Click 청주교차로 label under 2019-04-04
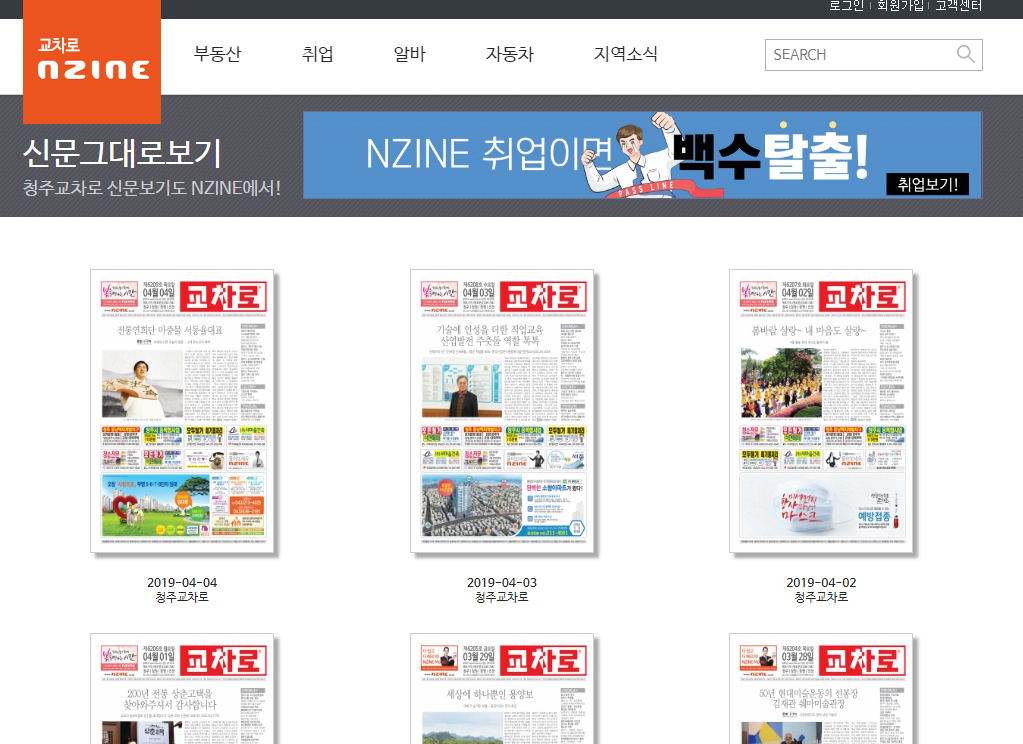This screenshot has height=744, width=1023. coord(182,597)
